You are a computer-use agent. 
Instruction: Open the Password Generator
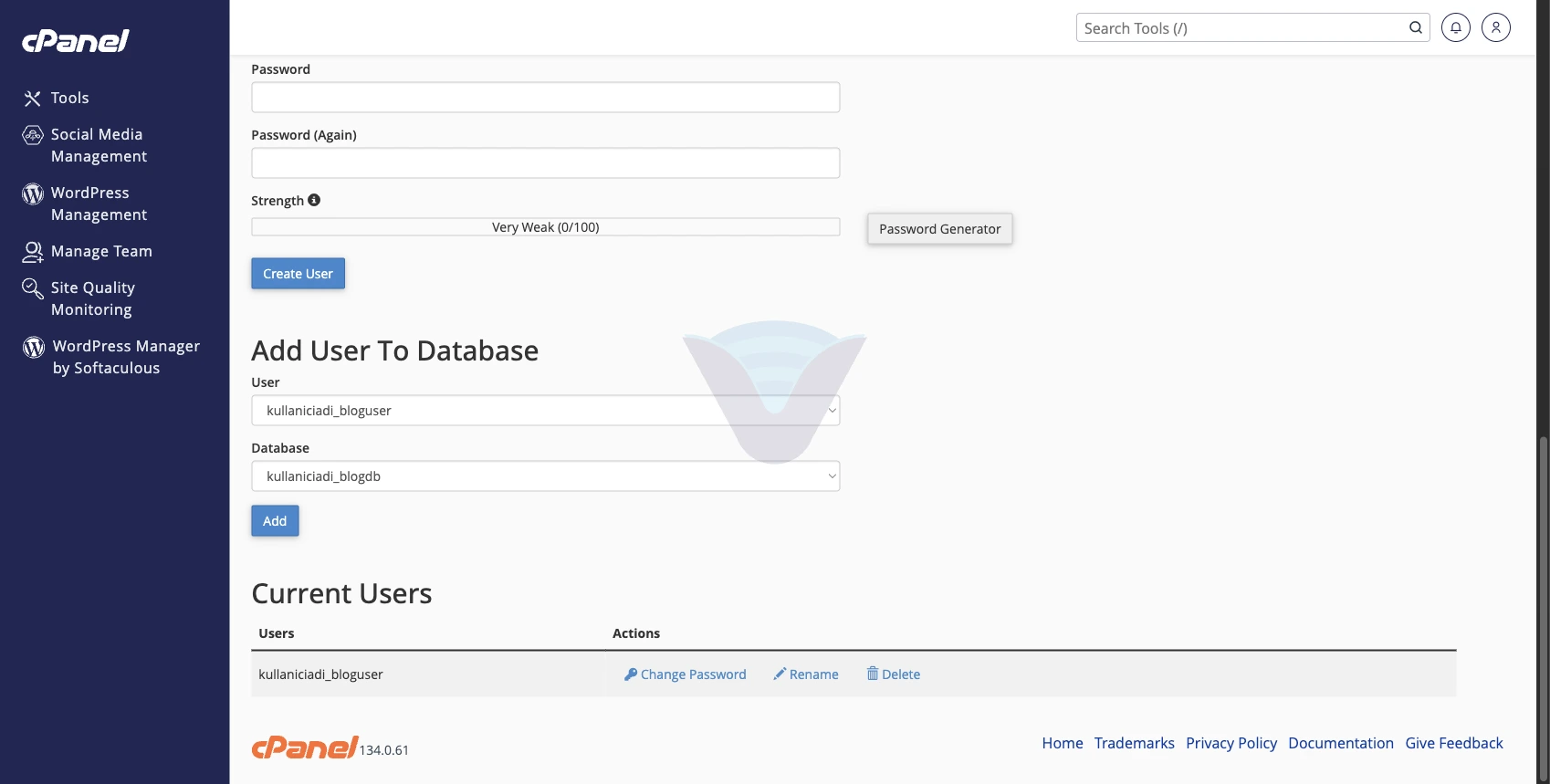(940, 229)
